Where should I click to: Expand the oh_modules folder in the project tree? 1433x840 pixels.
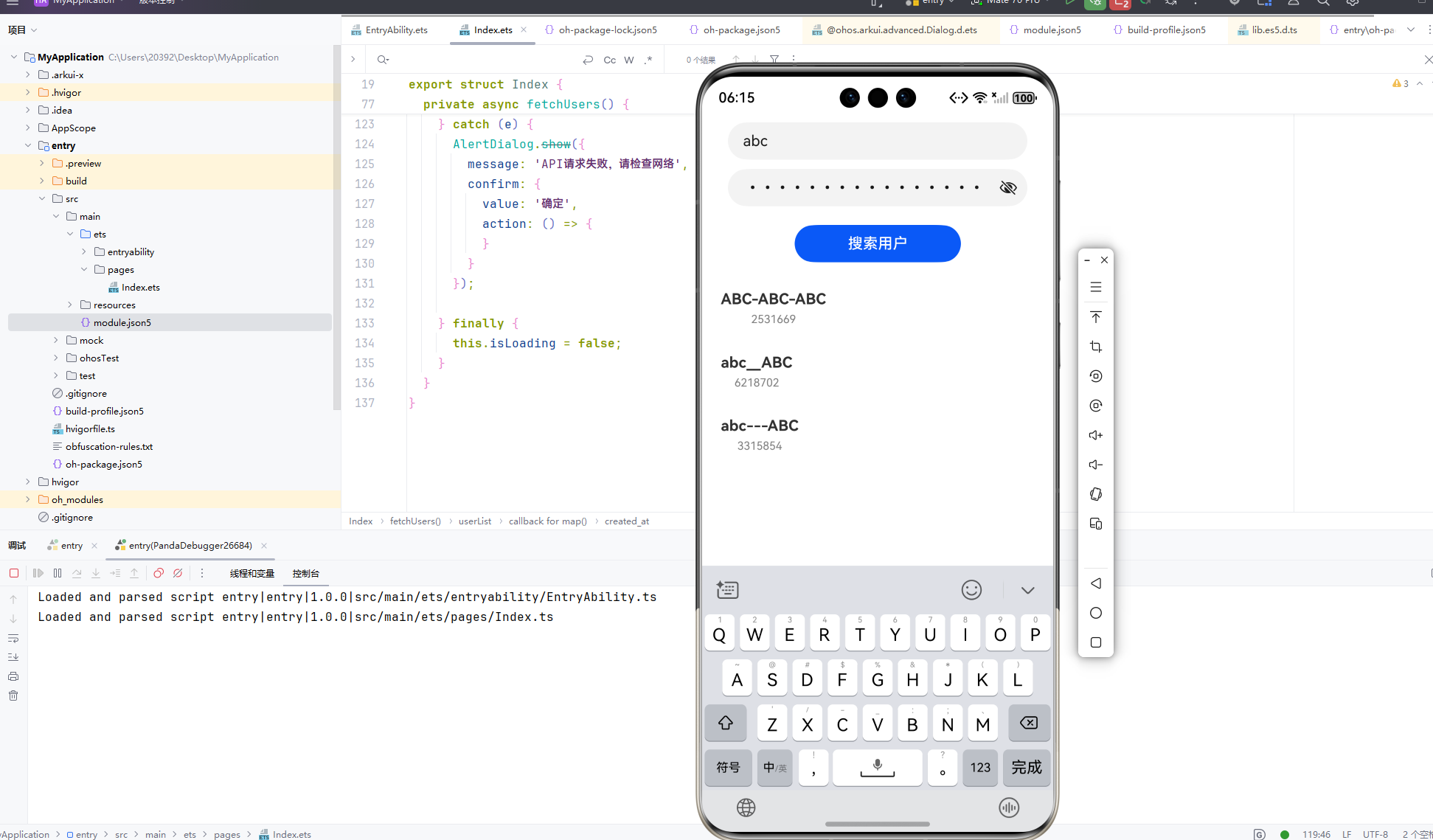click(28, 499)
